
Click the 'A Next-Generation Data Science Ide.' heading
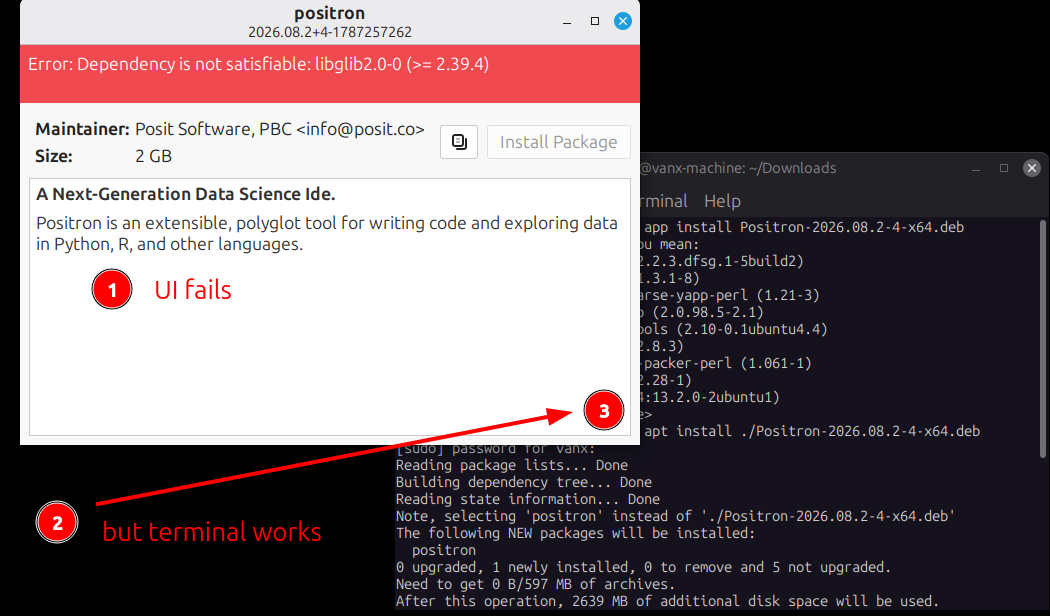[185, 194]
